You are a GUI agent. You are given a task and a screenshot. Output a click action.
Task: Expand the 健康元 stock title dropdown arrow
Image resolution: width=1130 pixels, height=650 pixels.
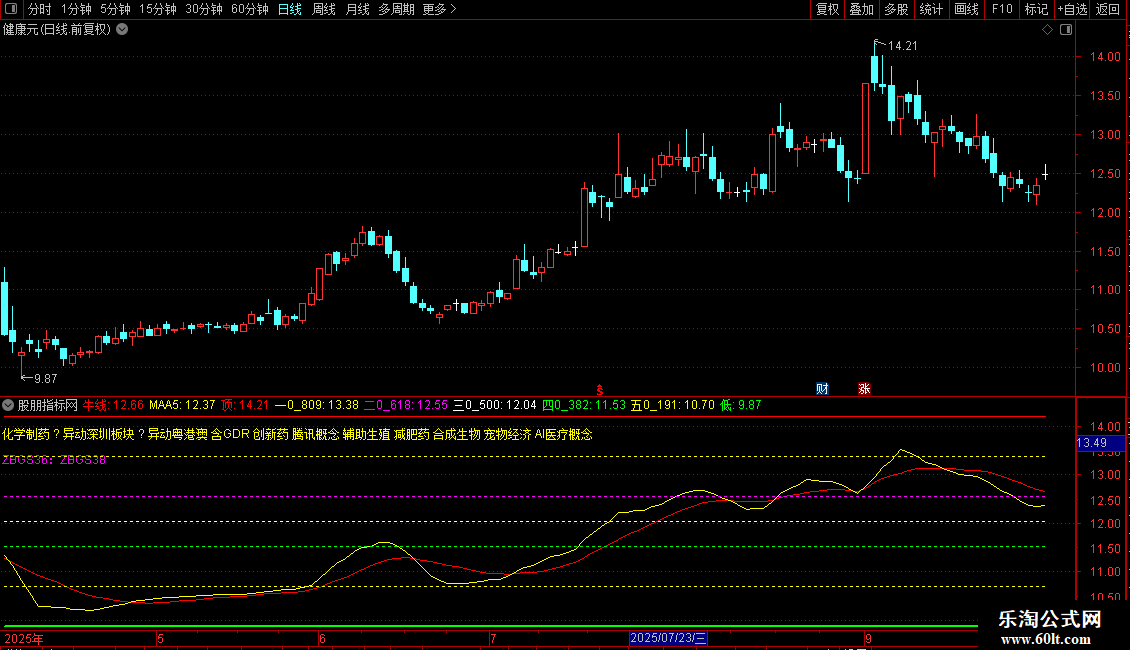[x=122, y=29]
